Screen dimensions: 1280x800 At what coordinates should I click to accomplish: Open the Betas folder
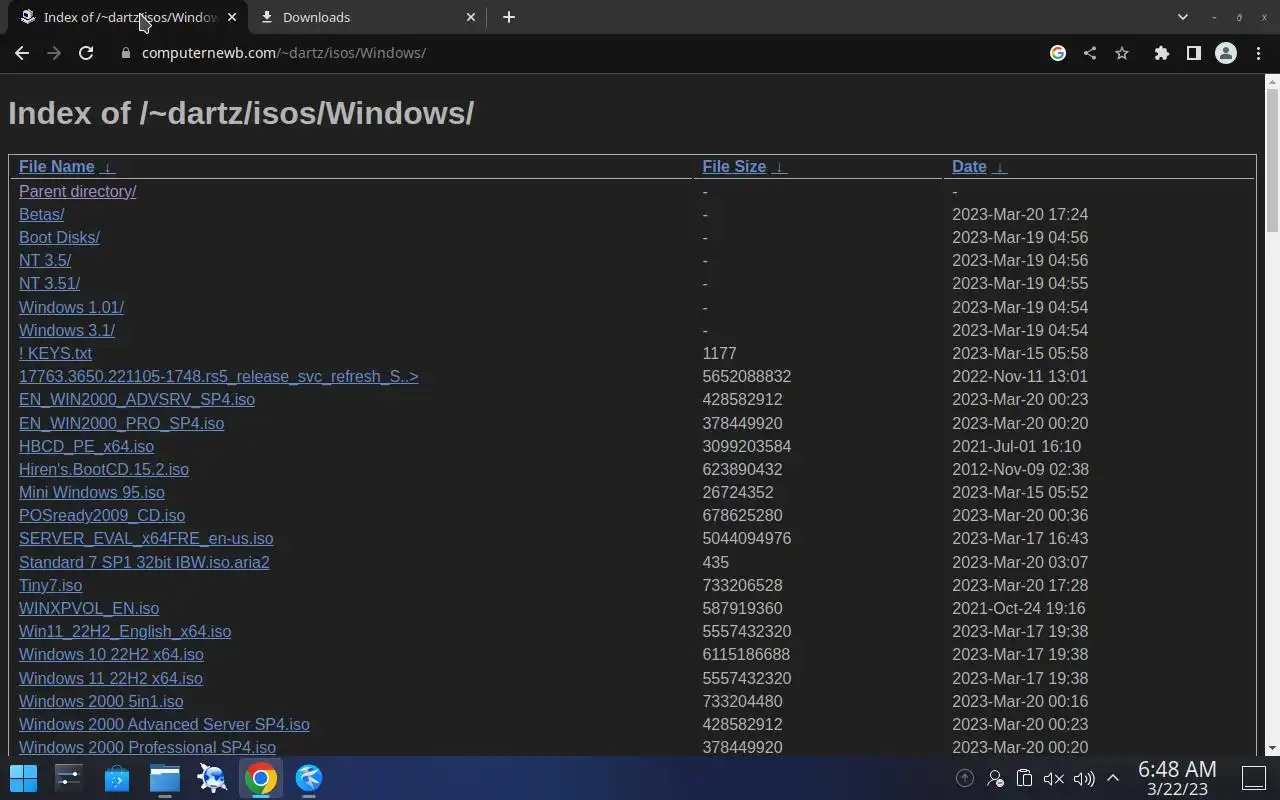pyautogui.click(x=42, y=214)
